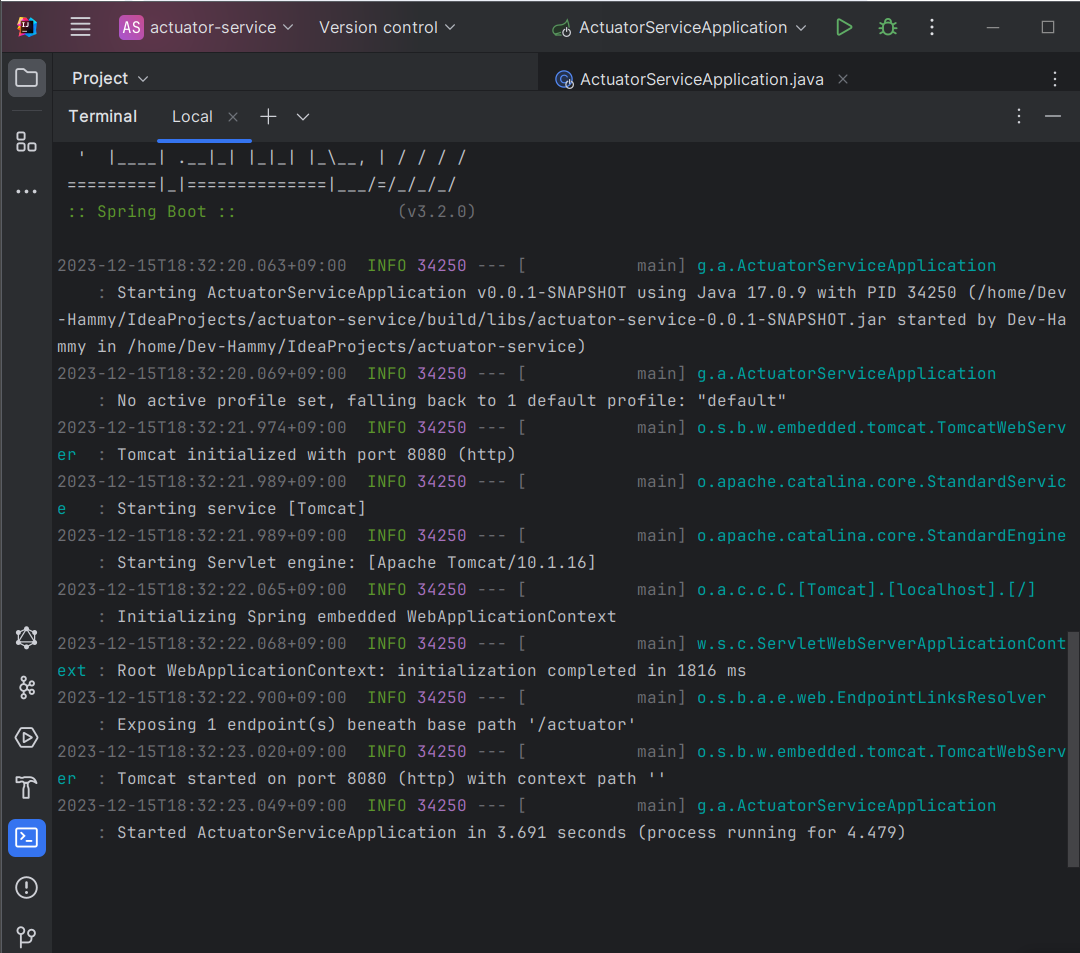Create a new terminal tab with plus

tap(268, 116)
